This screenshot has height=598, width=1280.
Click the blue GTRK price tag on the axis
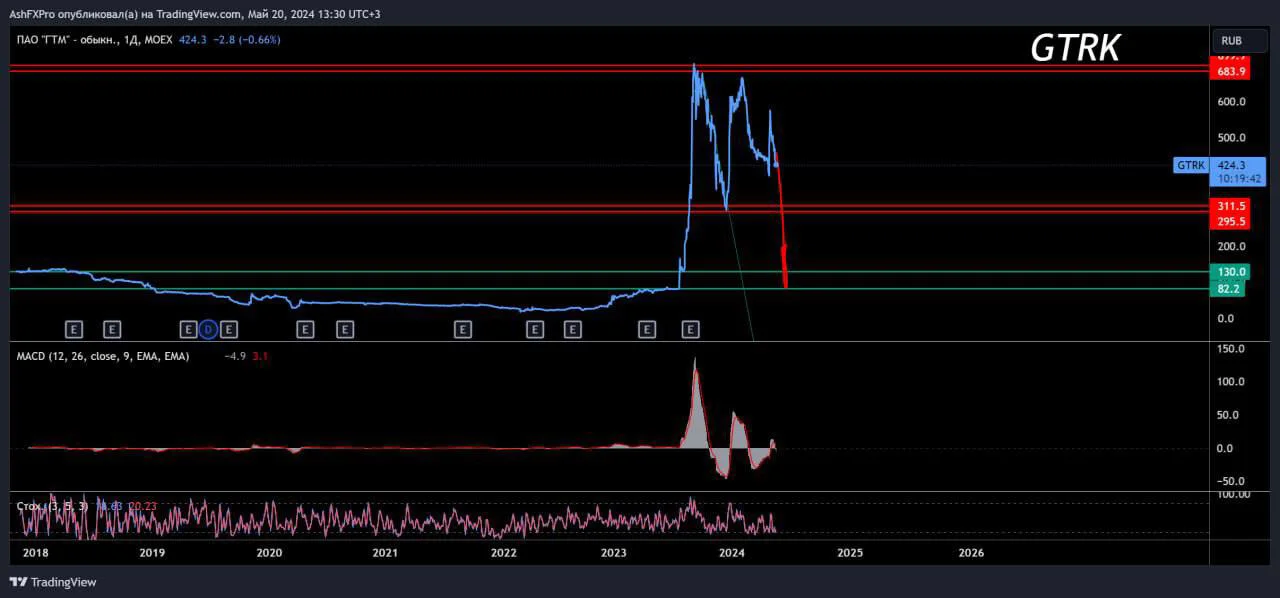[1190, 165]
